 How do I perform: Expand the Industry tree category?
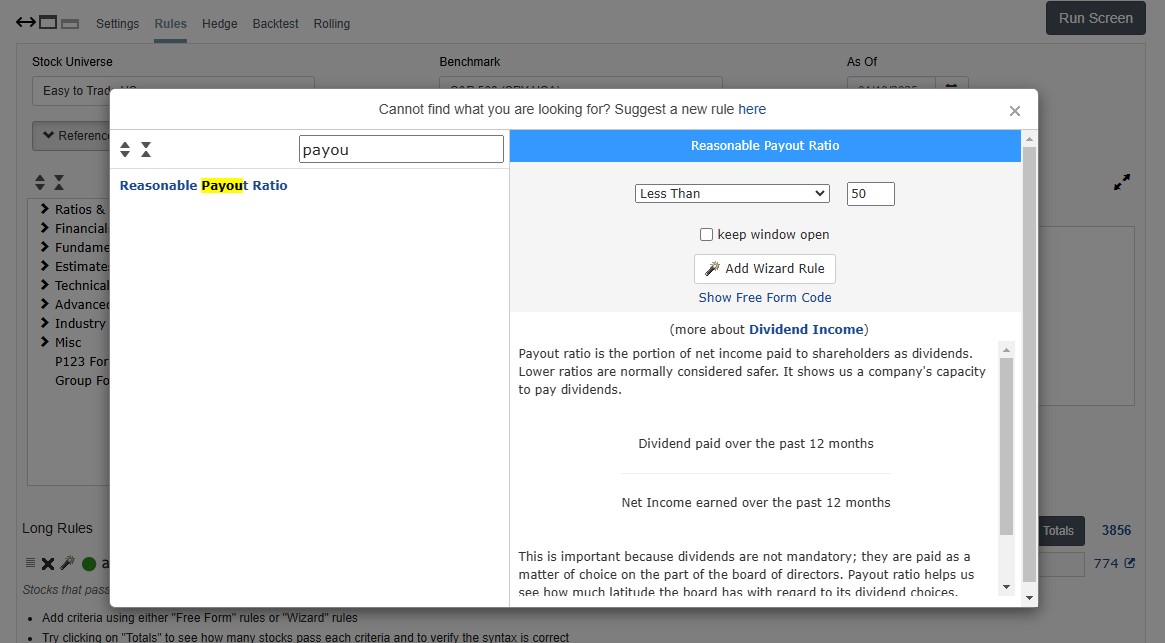click(45, 323)
